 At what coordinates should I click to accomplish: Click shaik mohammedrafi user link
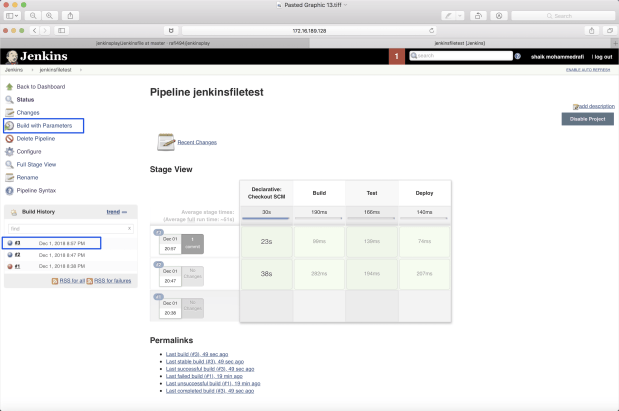tap(557, 57)
